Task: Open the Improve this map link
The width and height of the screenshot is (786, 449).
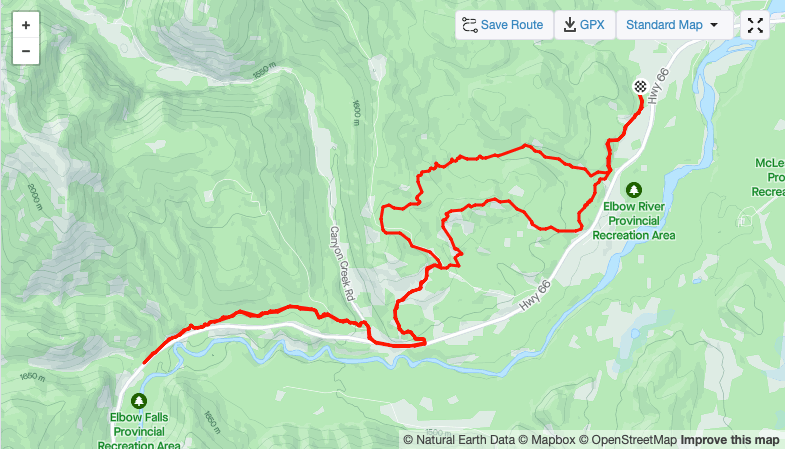Action: pos(729,440)
